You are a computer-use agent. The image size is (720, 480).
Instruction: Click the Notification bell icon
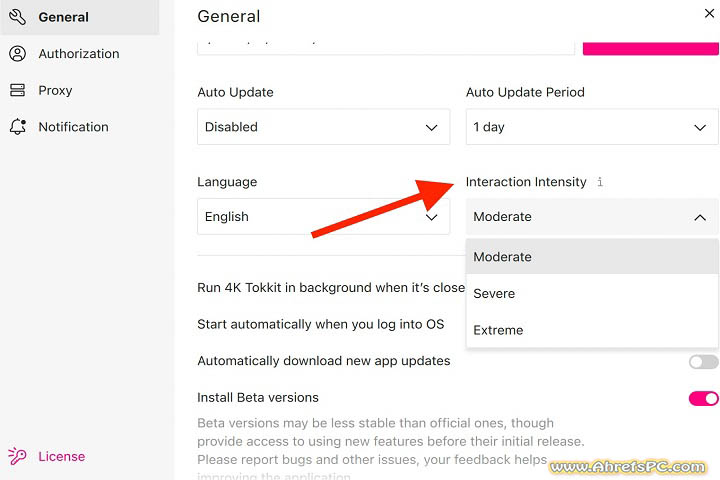tap(17, 127)
